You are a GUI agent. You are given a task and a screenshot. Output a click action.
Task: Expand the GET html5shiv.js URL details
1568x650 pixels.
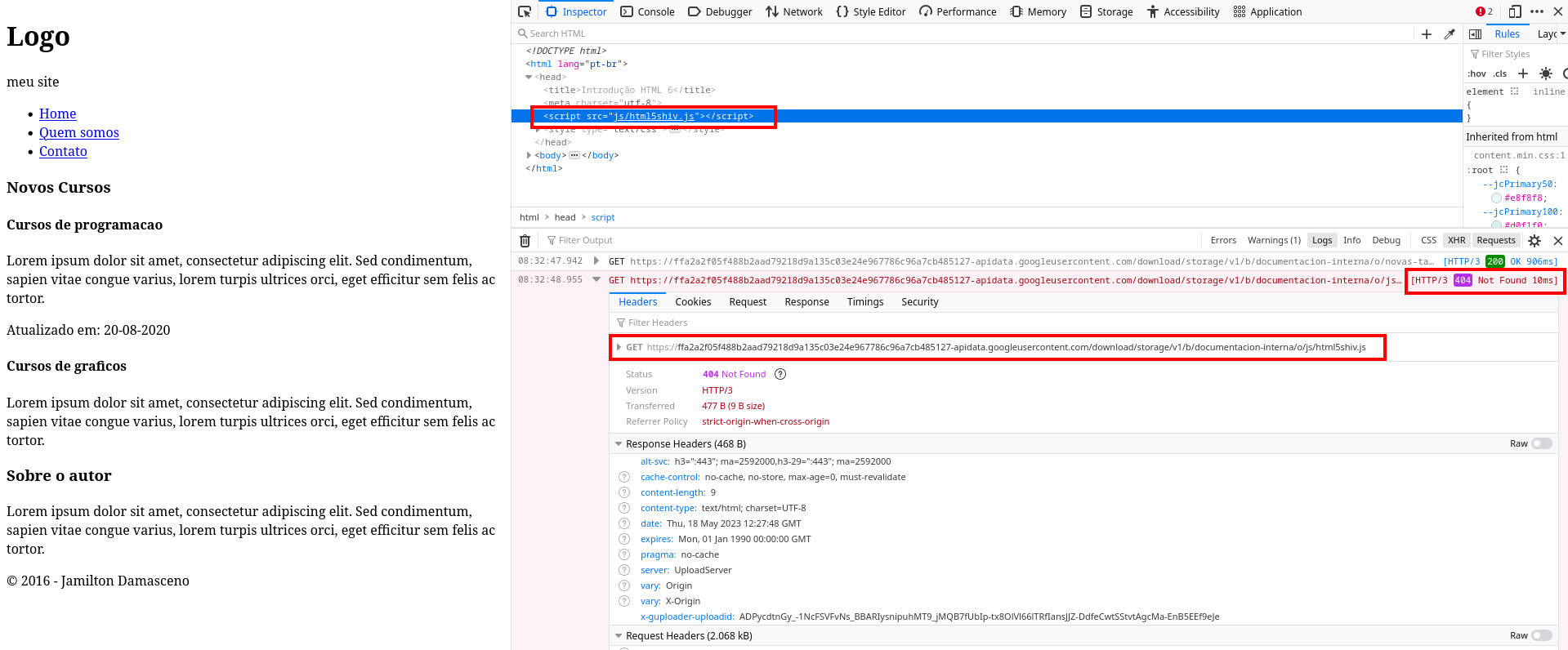point(619,347)
